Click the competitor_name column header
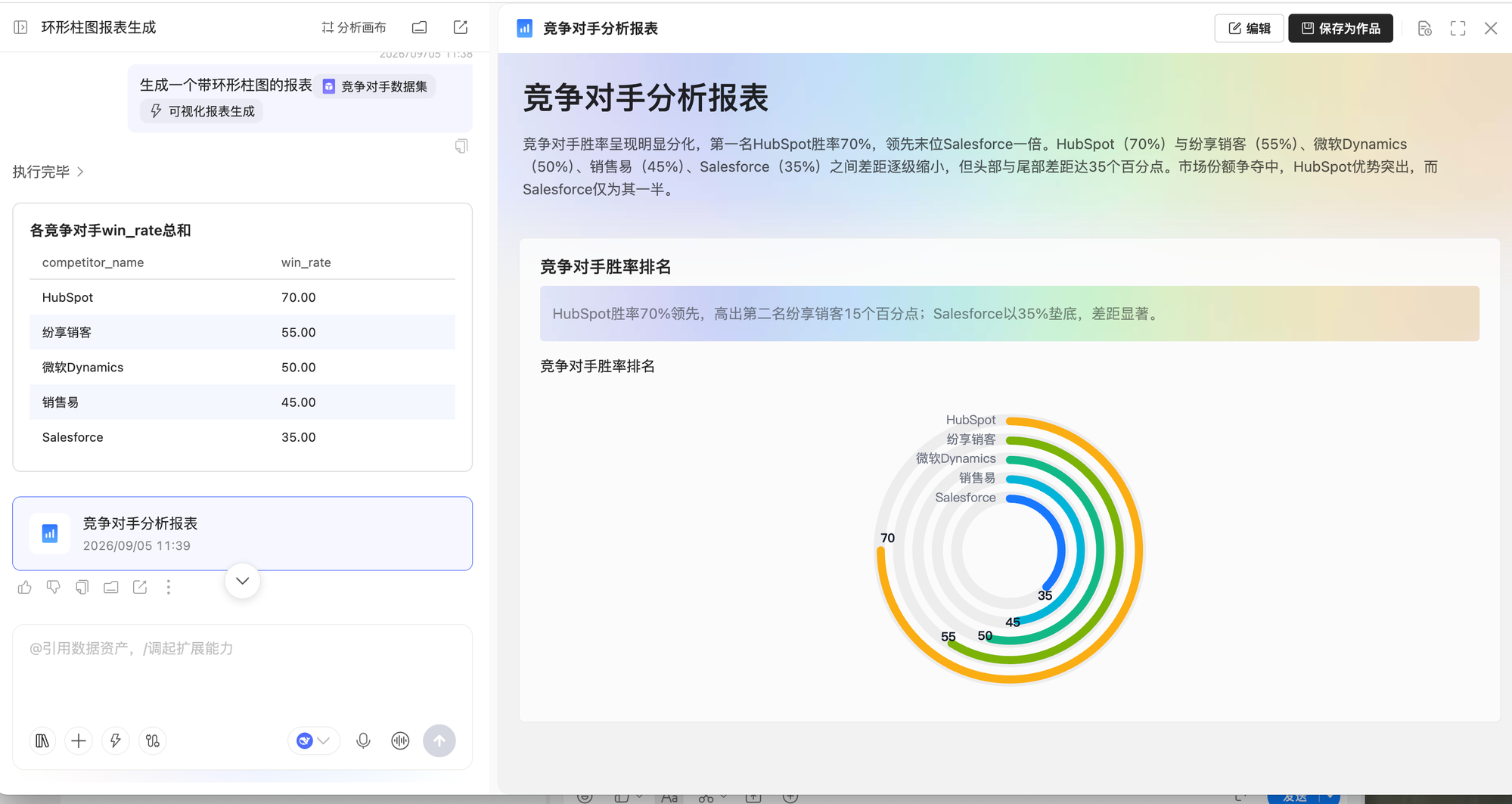The height and width of the screenshot is (804, 1512). click(93, 262)
